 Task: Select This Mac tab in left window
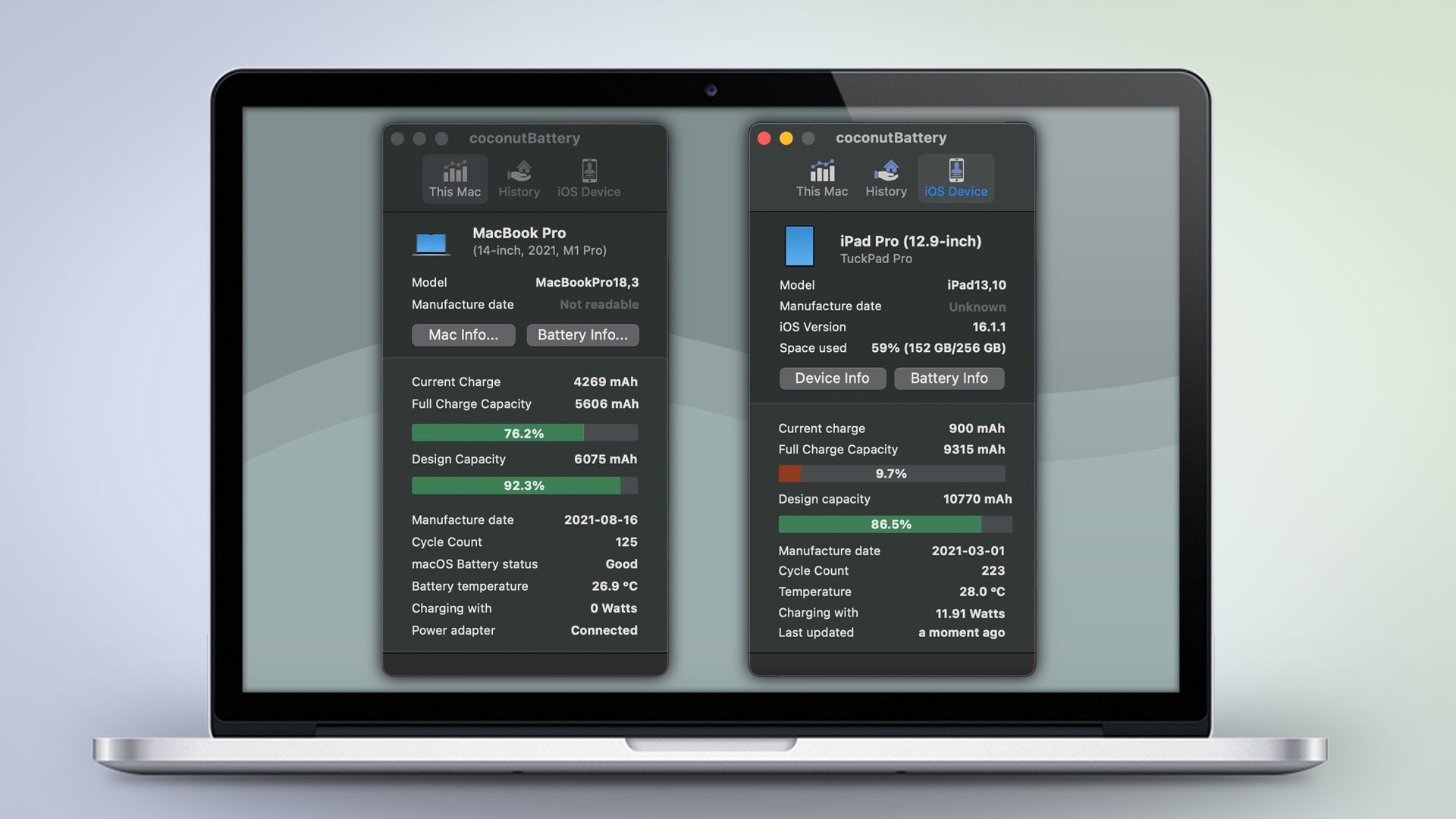454,178
